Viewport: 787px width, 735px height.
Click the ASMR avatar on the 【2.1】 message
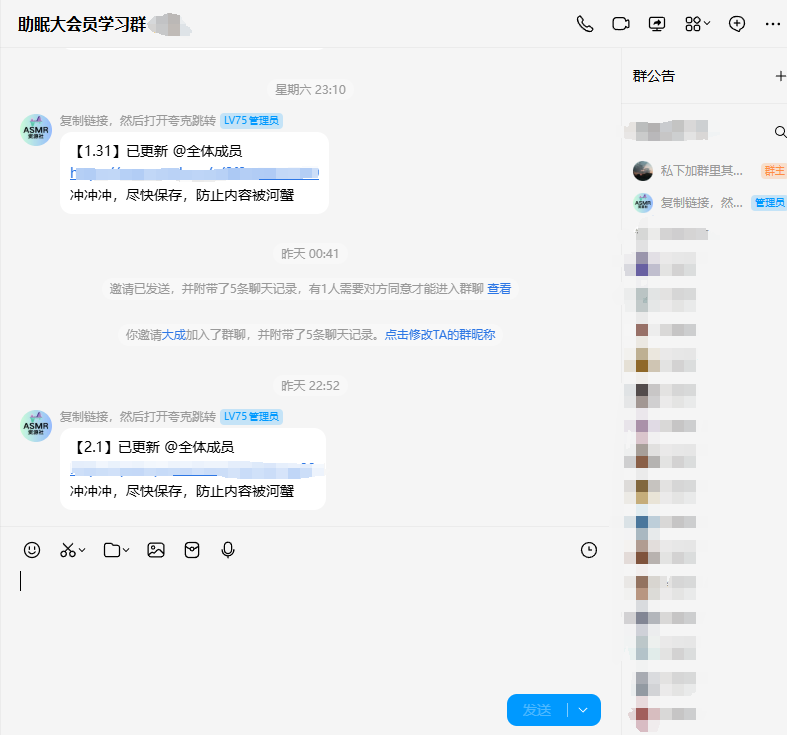coord(36,426)
